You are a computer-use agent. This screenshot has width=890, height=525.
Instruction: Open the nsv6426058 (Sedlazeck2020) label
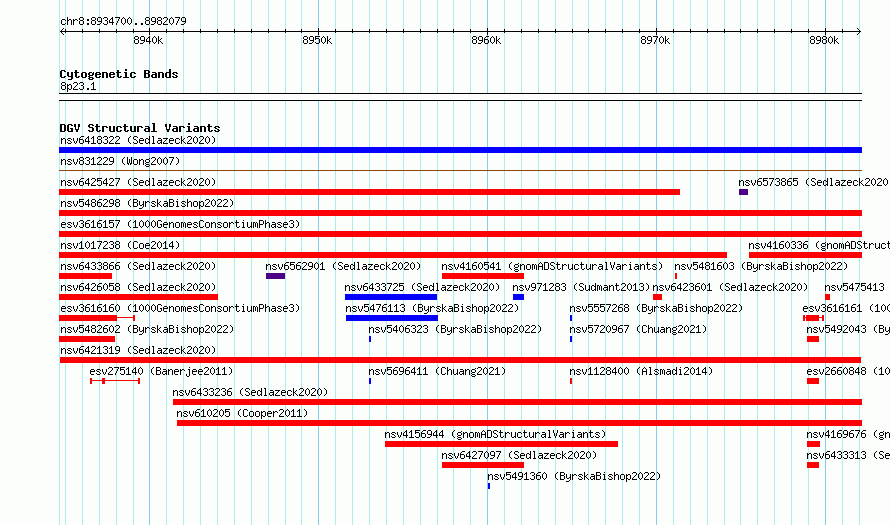(138, 287)
